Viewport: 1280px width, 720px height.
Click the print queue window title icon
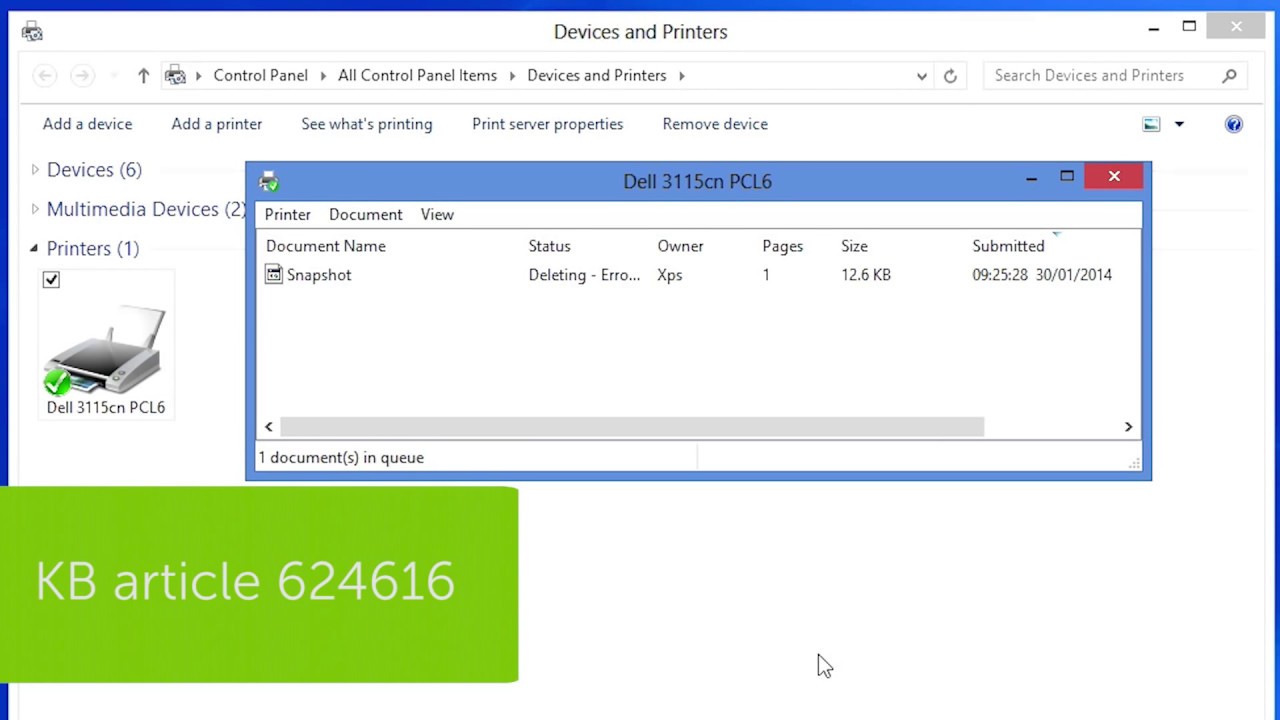coord(268,181)
